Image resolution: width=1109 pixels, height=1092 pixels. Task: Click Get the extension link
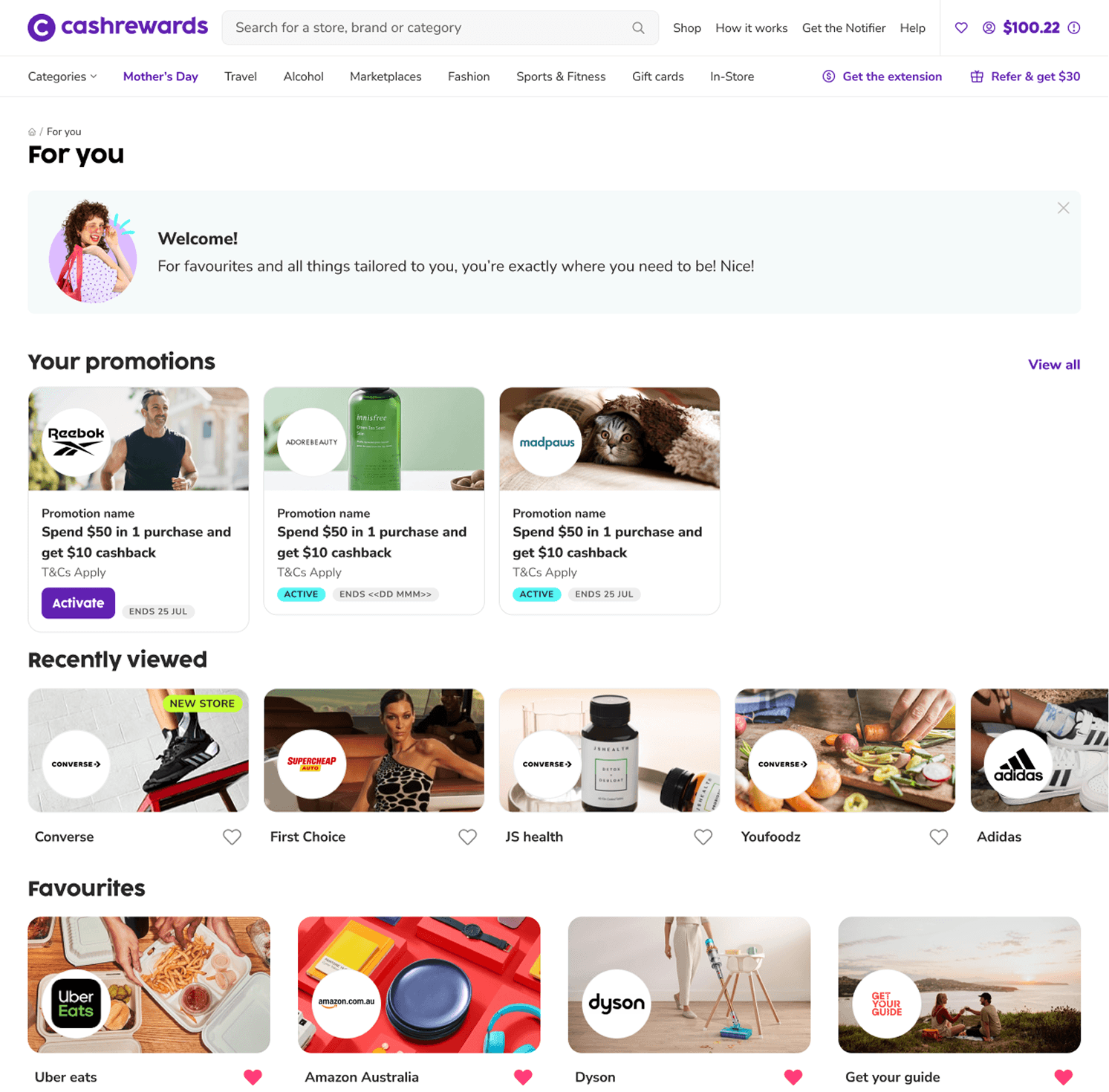point(882,77)
